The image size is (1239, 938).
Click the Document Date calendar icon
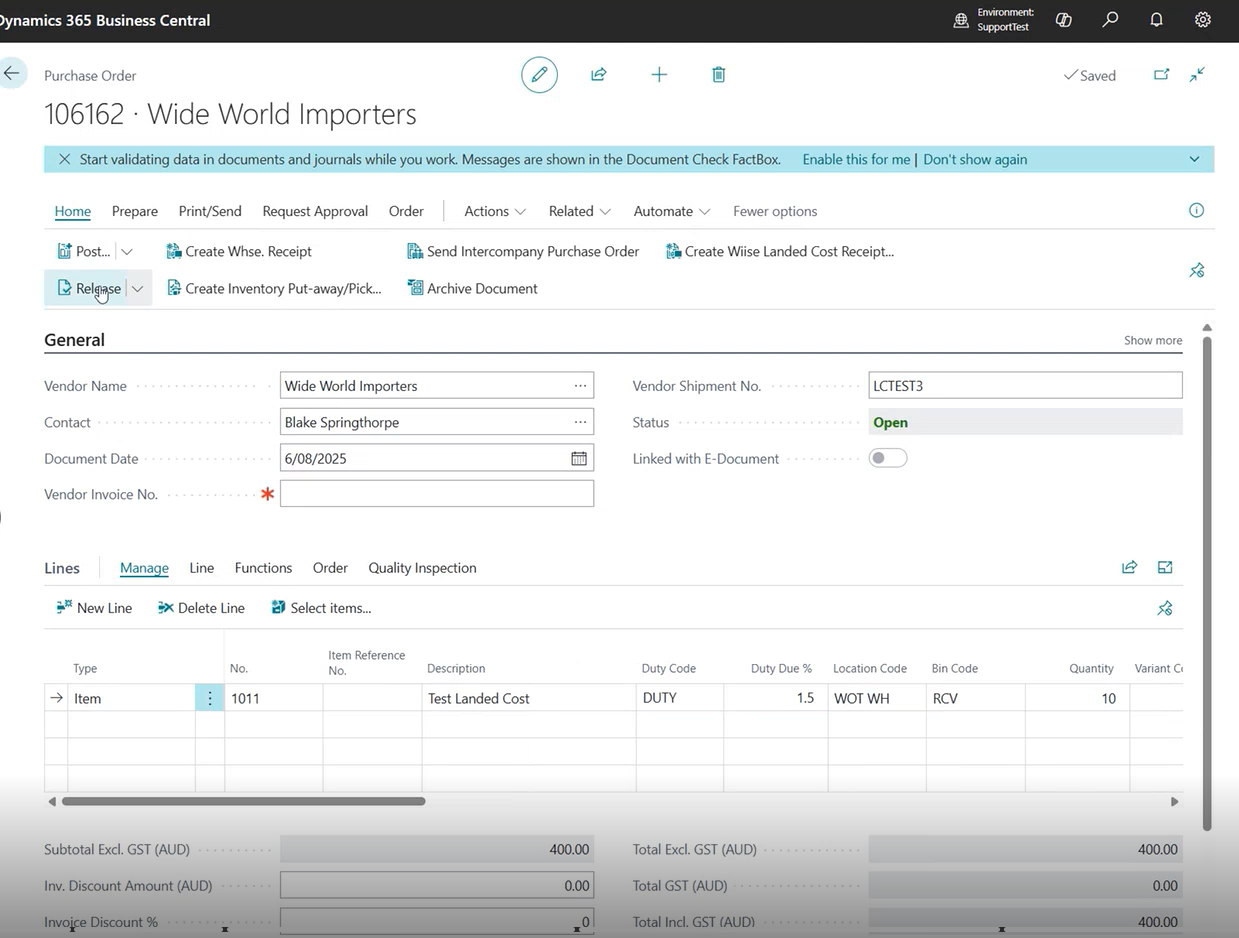coord(579,458)
